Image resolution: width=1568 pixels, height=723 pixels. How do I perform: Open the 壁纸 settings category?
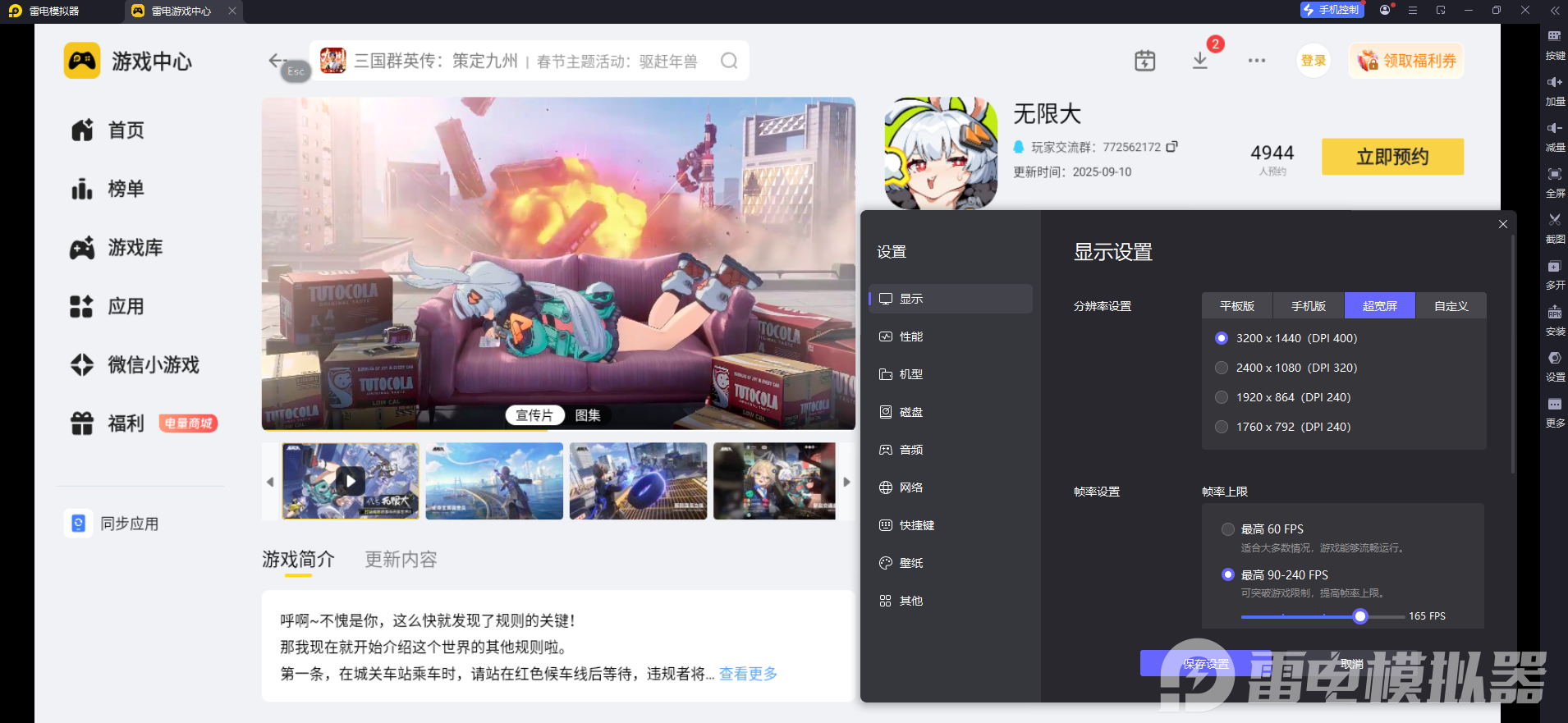pos(951,563)
